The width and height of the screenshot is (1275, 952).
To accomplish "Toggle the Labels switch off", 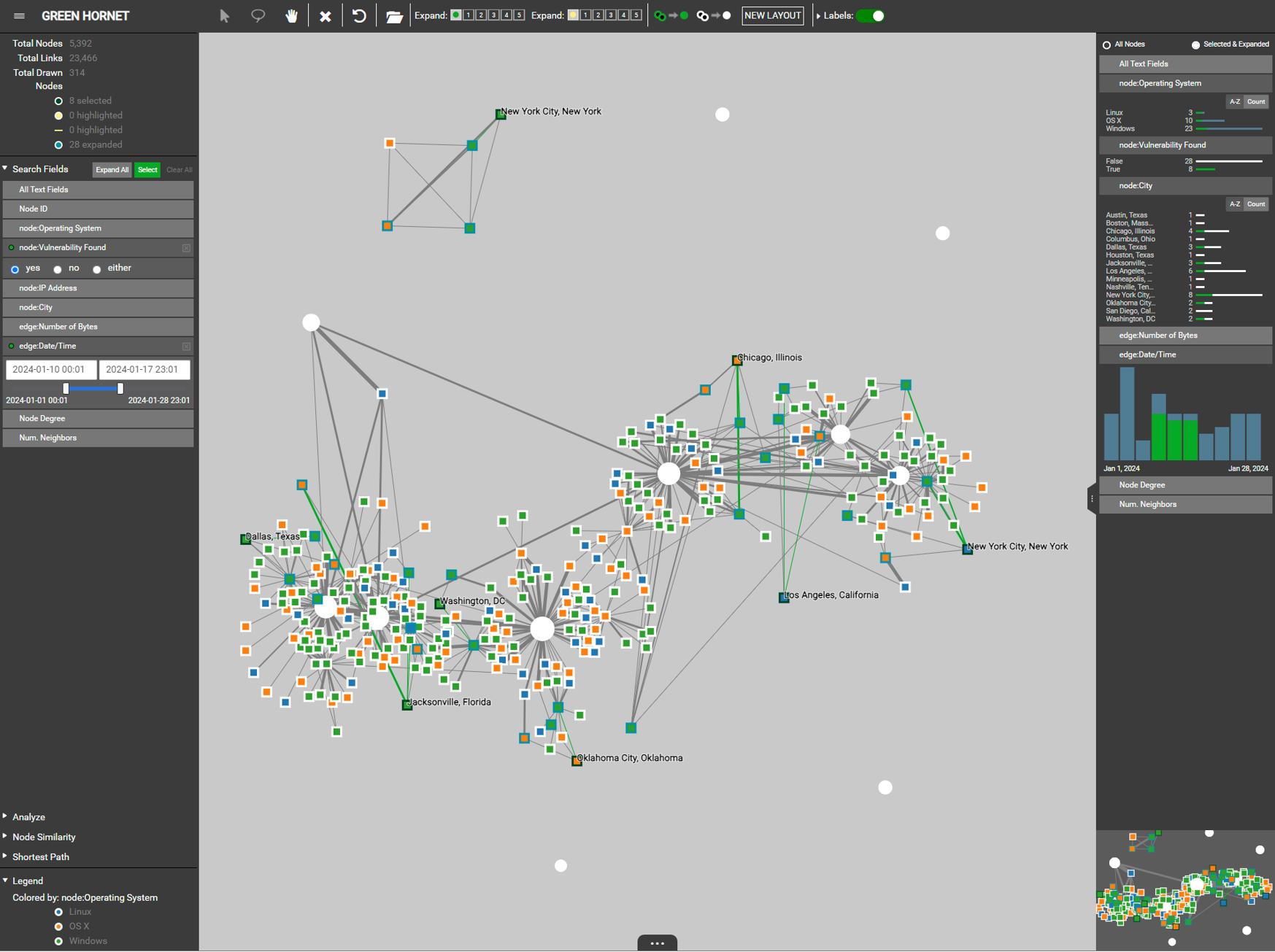I will [871, 16].
